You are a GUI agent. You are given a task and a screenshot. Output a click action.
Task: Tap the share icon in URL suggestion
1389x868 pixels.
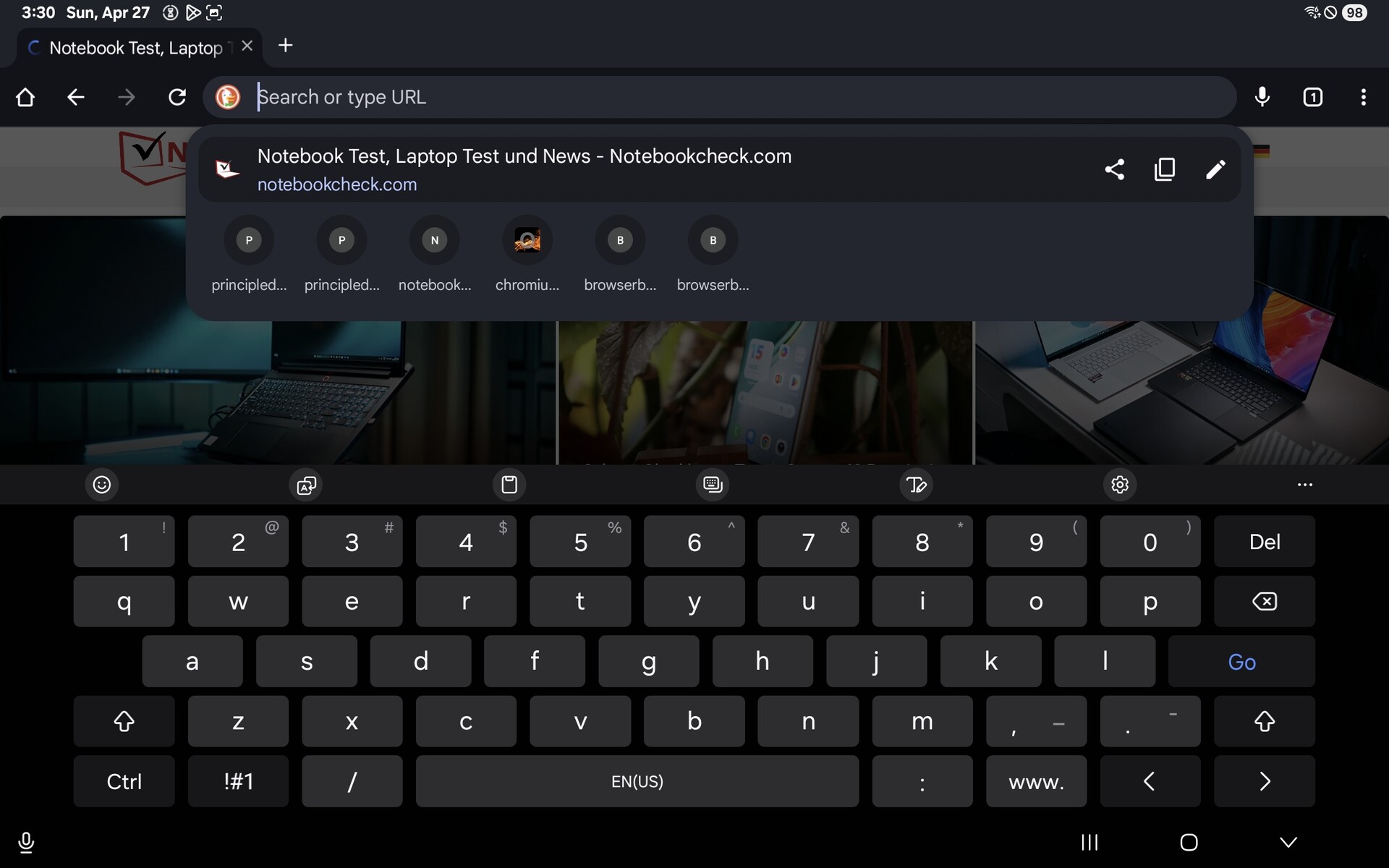1114,169
